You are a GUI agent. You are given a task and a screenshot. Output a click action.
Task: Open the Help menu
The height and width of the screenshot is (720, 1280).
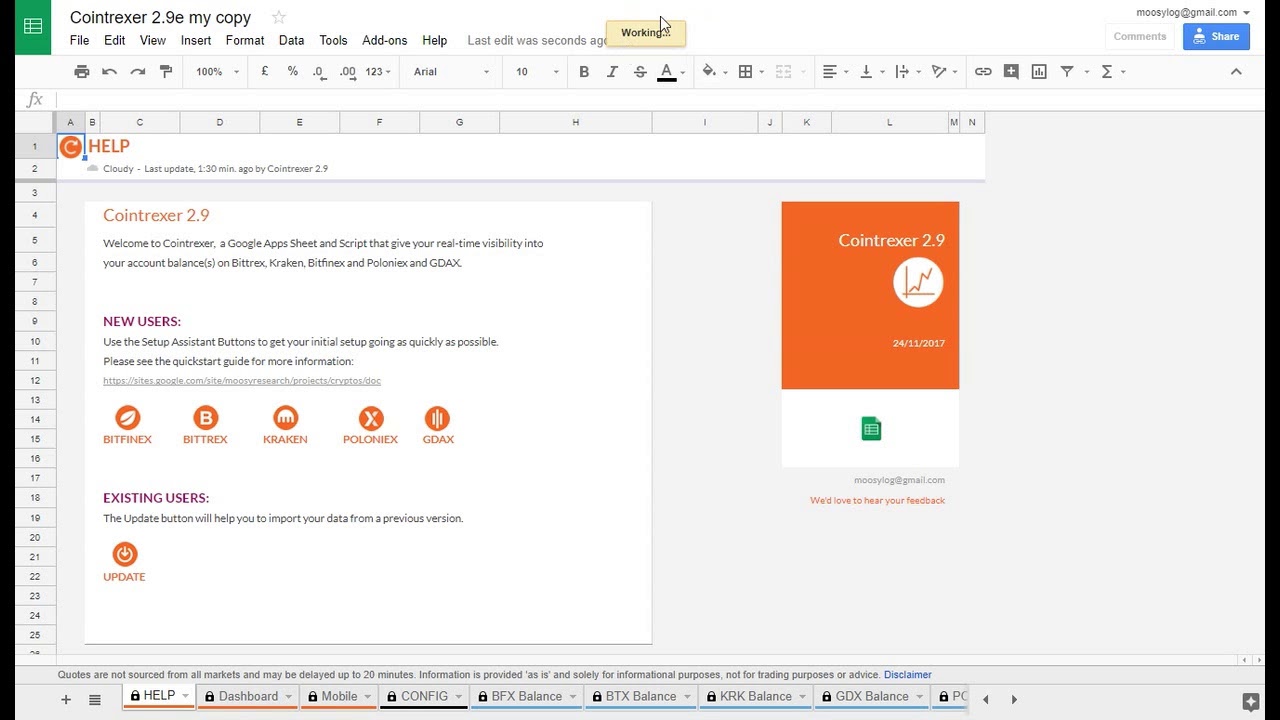click(435, 40)
